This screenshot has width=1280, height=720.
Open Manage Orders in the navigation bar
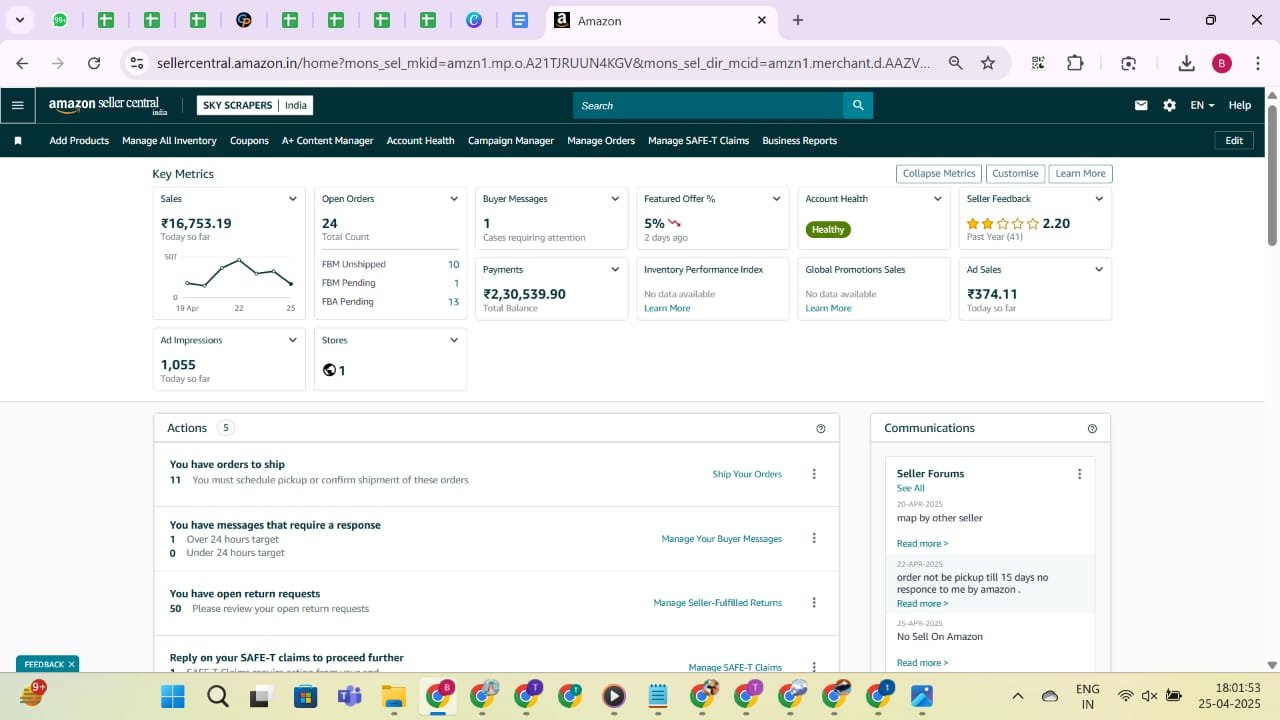(601, 141)
